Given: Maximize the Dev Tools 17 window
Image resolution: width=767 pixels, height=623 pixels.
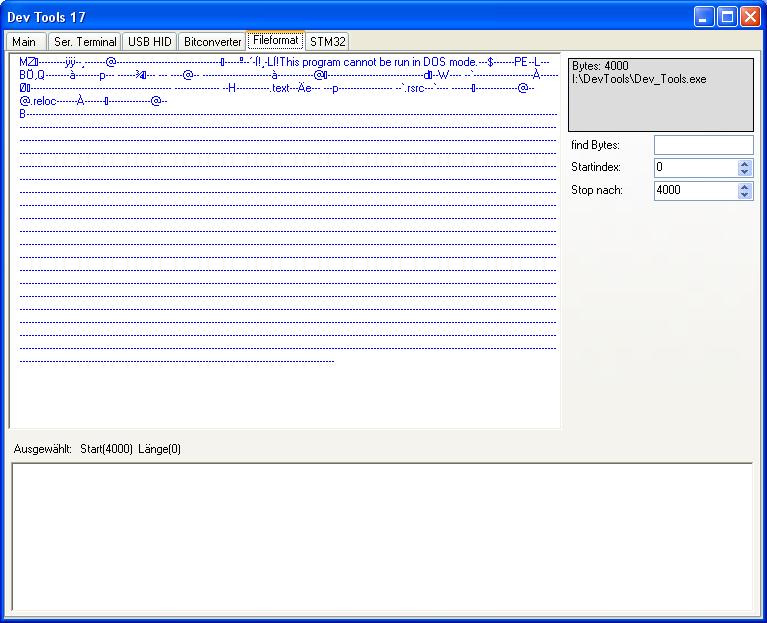Looking at the screenshot, I should point(727,16).
